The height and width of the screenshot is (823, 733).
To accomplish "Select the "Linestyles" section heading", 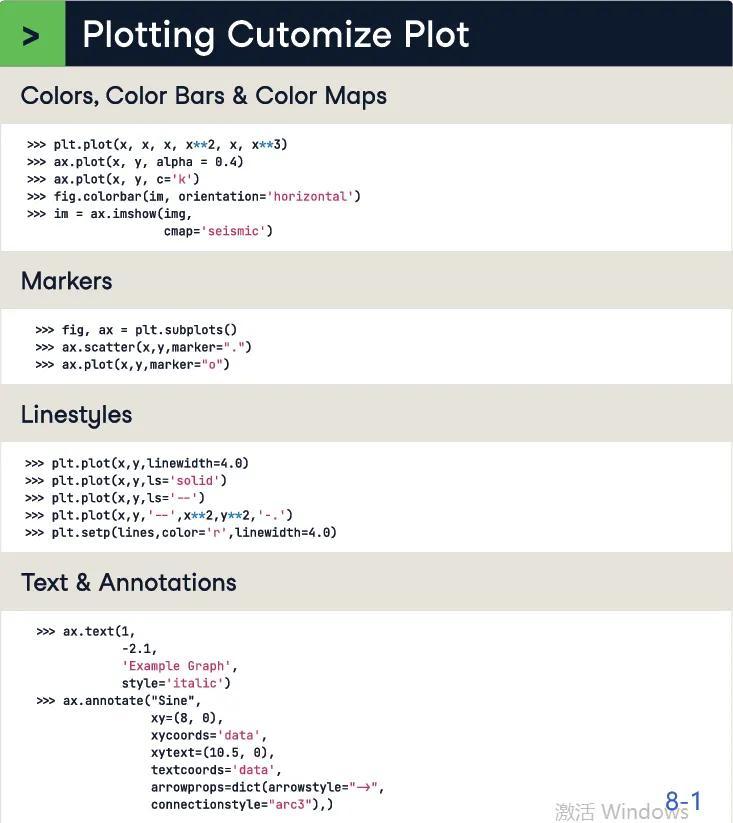I will click(76, 415).
